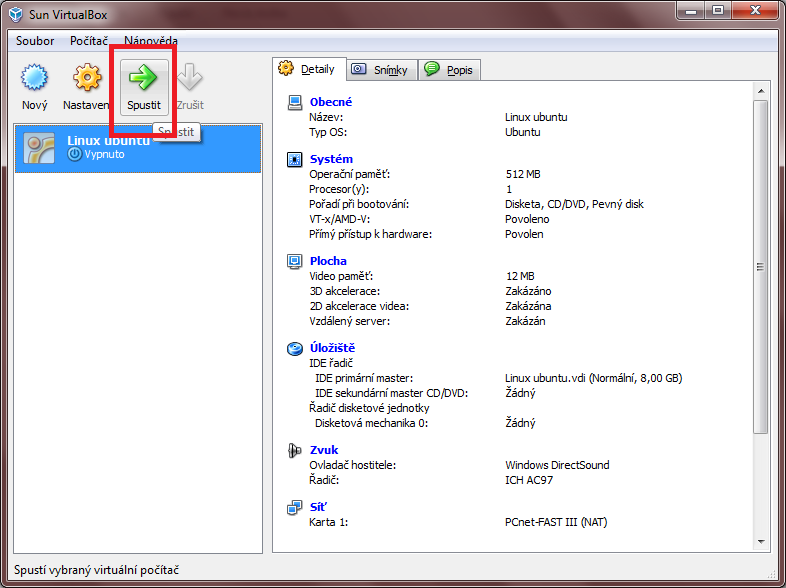Click the Detaily tab gear icon
This screenshot has width=786, height=588.
click(x=286, y=68)
